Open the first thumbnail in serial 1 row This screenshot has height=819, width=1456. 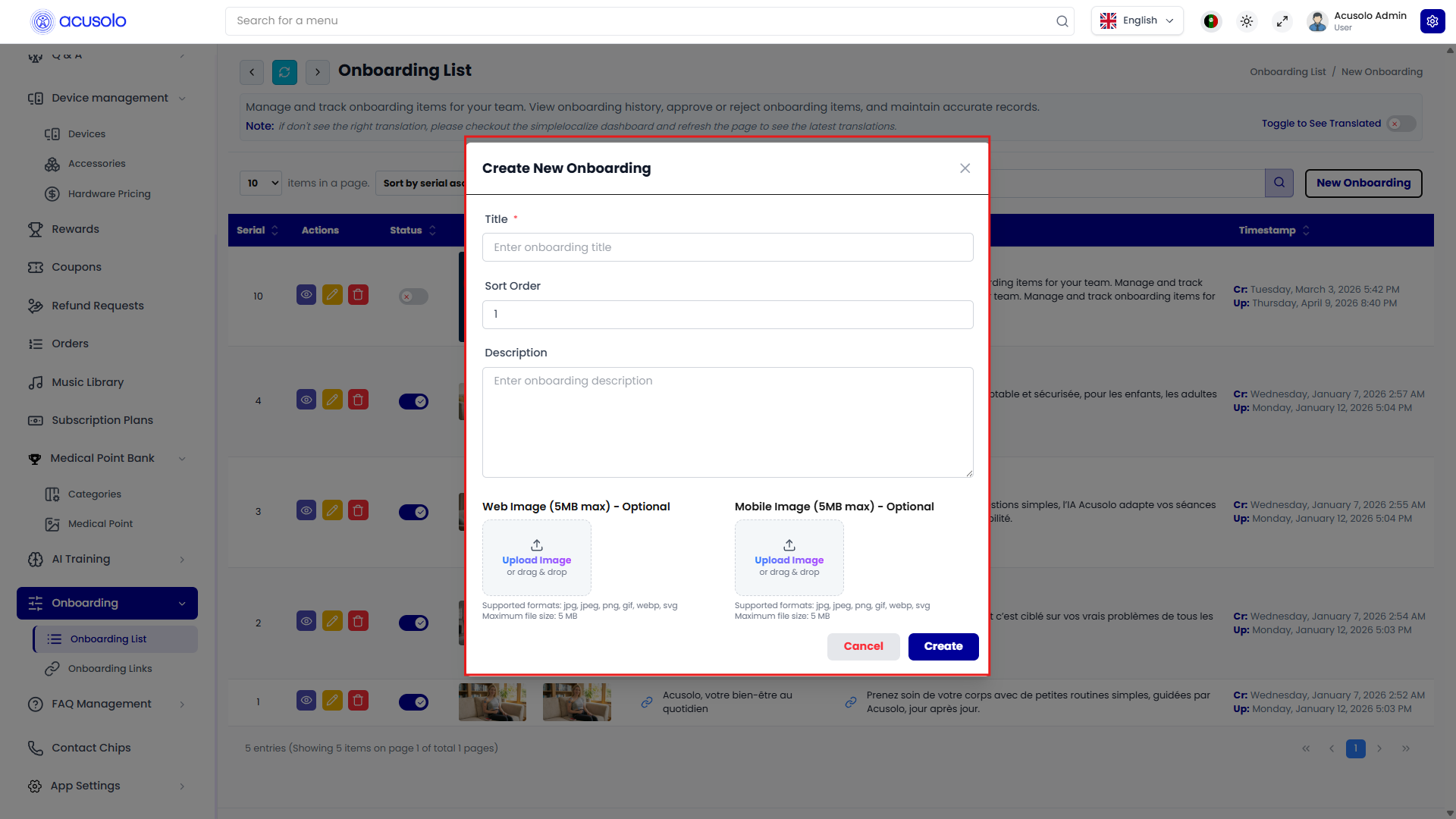click(492, 702)
